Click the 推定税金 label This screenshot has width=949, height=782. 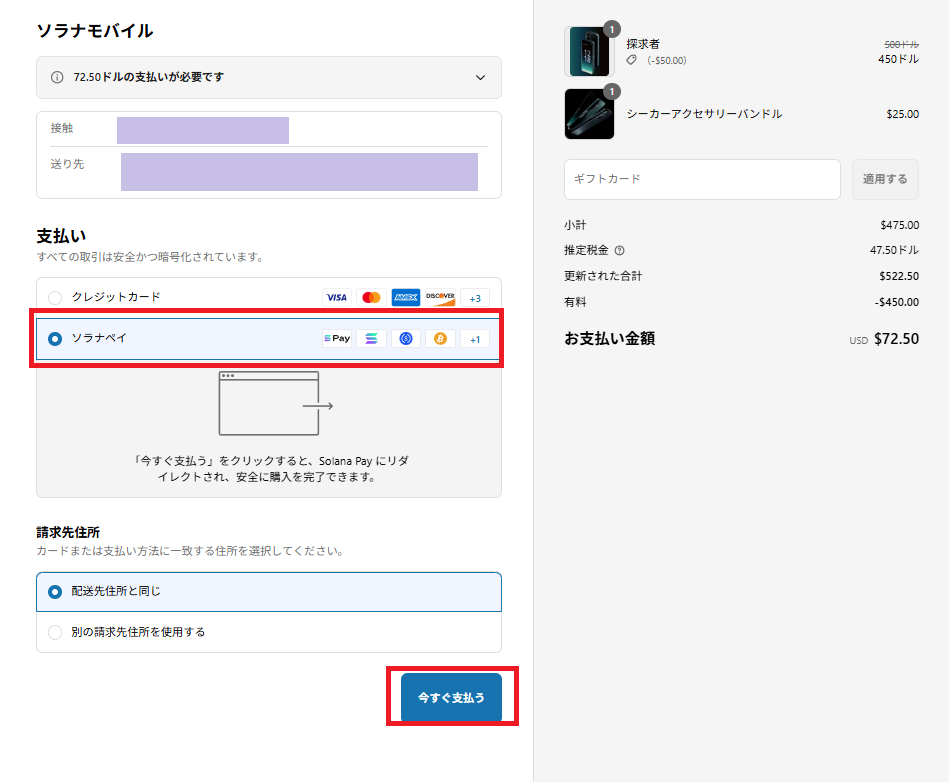pos(586,250)
